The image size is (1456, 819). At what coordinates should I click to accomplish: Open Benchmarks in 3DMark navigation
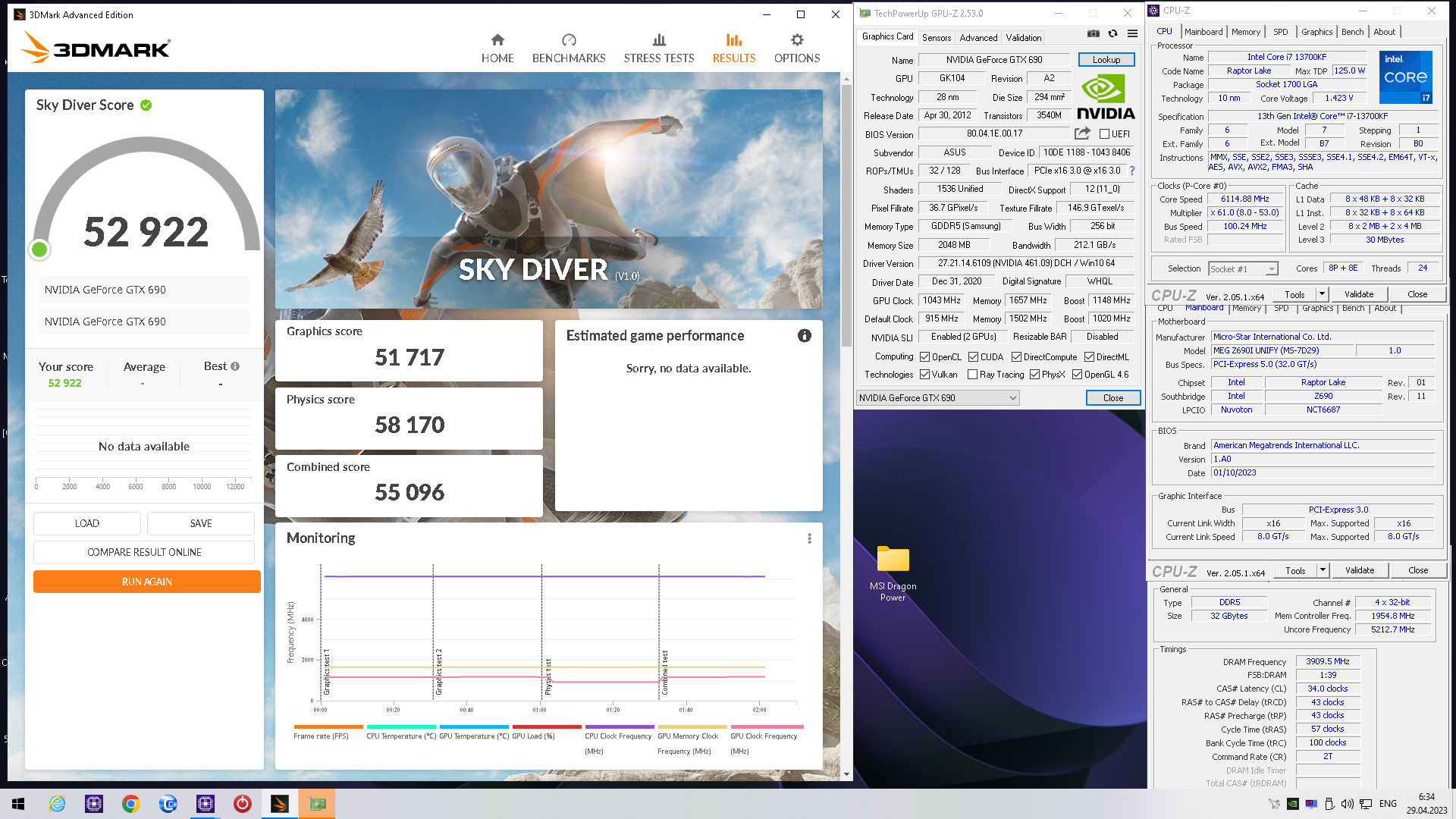tap(569, 49)
